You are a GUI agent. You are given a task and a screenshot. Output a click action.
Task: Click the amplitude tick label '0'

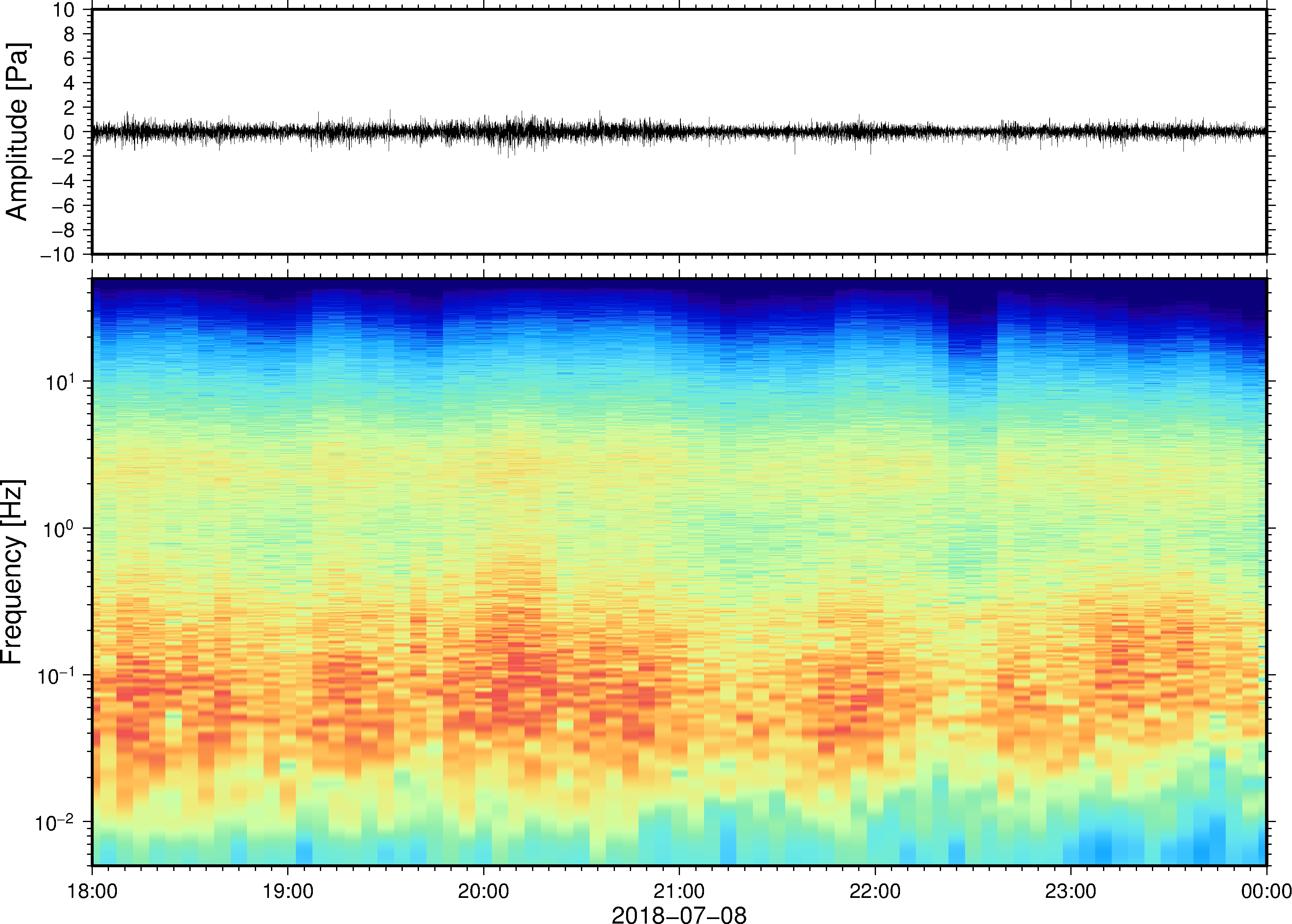[70, 132]
